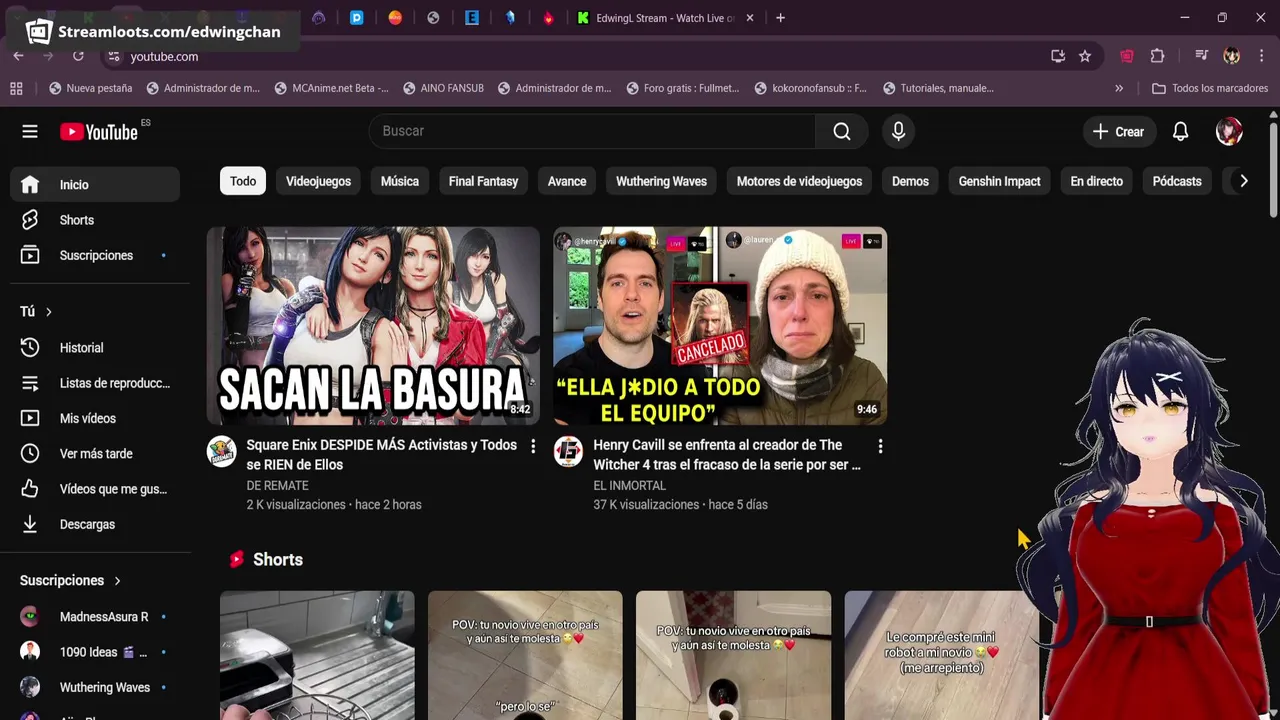The width and height of the screenshot is (1280, 720).
Task: Open the Henry Cavill video title
Action: [727, 455]
